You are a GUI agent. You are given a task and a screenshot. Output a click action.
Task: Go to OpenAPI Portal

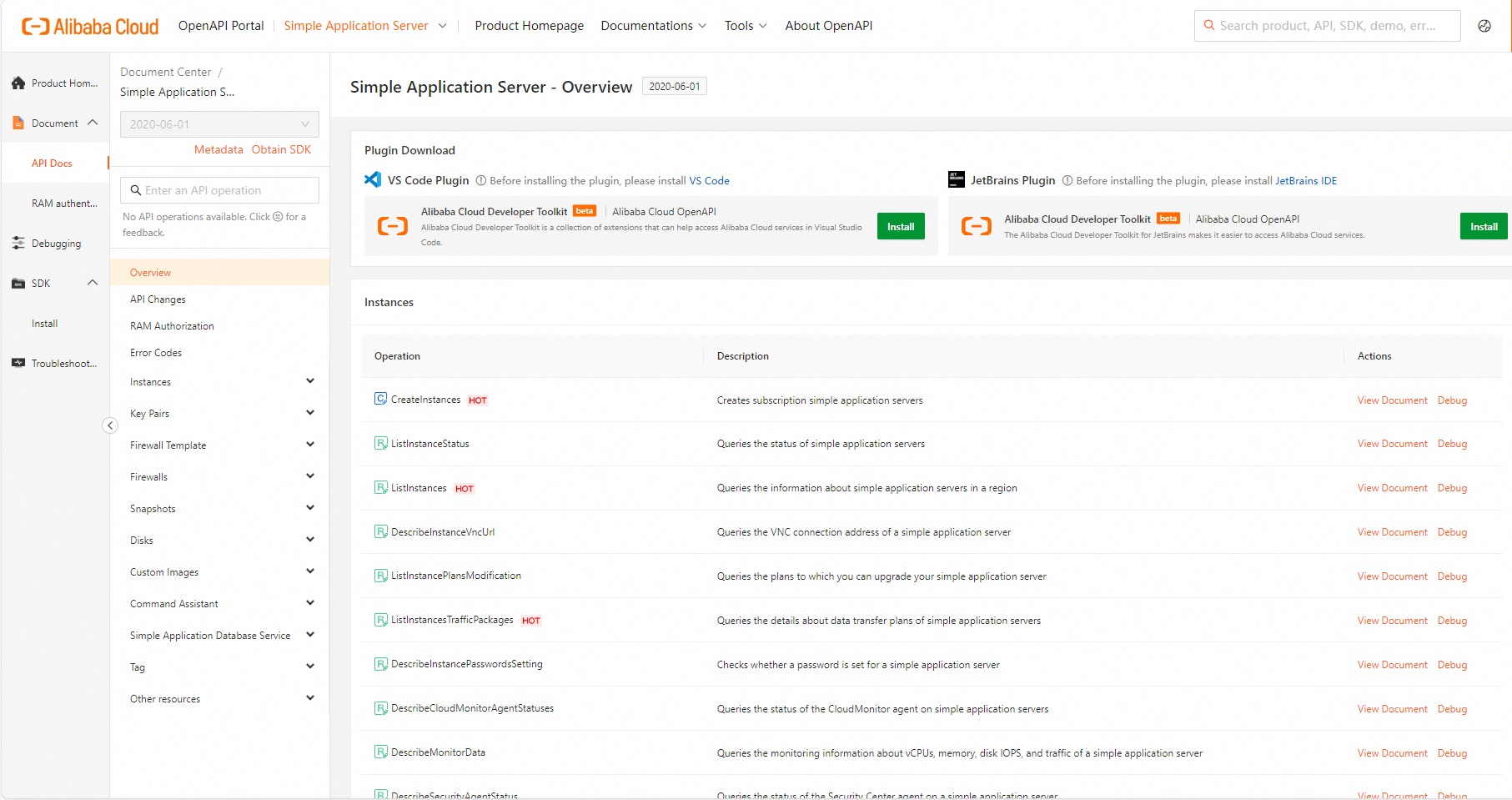(221, 26)
